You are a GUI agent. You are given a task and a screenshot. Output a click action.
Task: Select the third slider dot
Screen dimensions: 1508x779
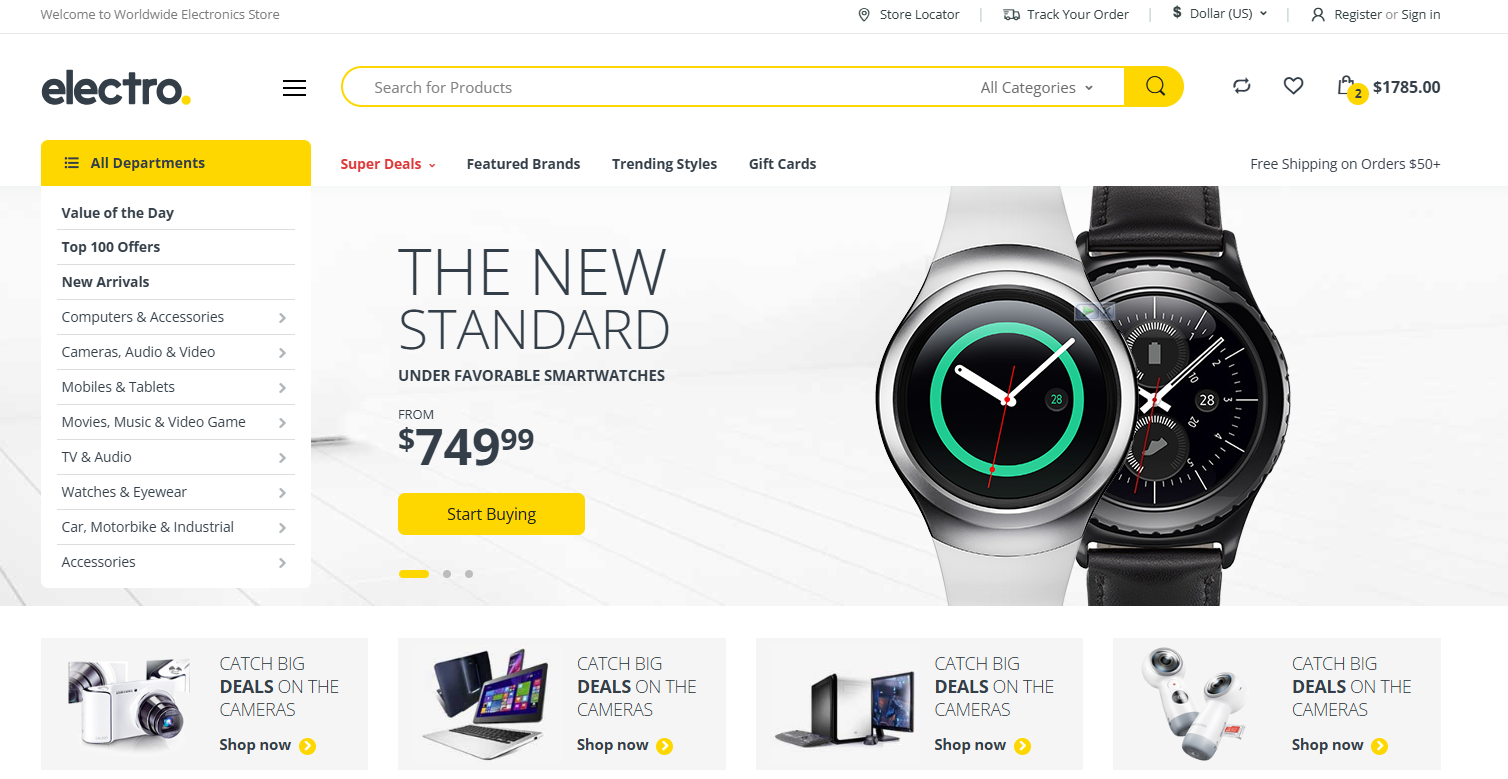pos(469,574)
